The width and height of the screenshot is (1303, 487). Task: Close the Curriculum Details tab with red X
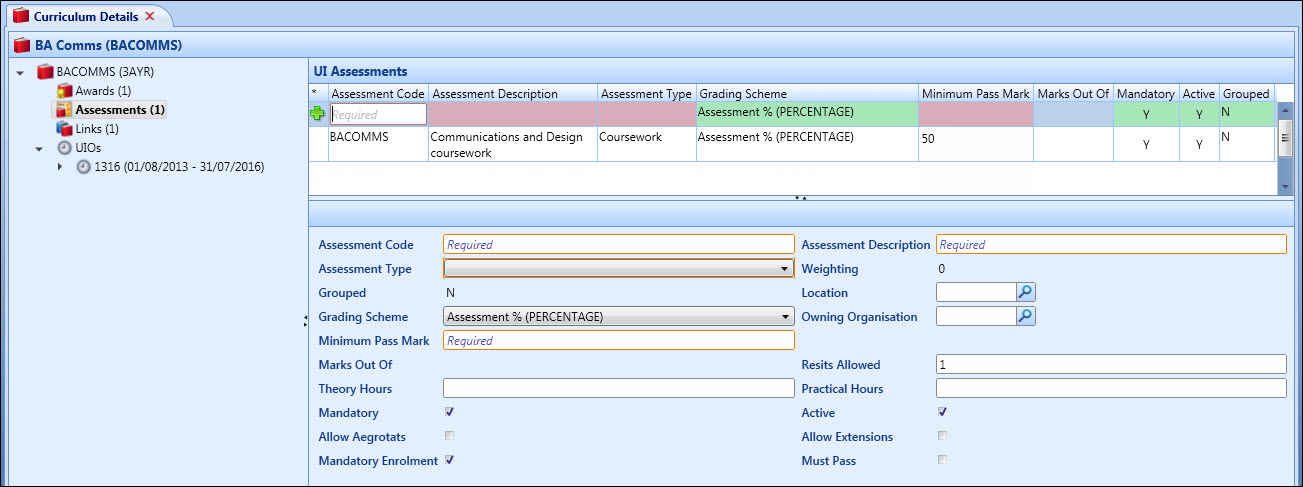pos(150,16)
